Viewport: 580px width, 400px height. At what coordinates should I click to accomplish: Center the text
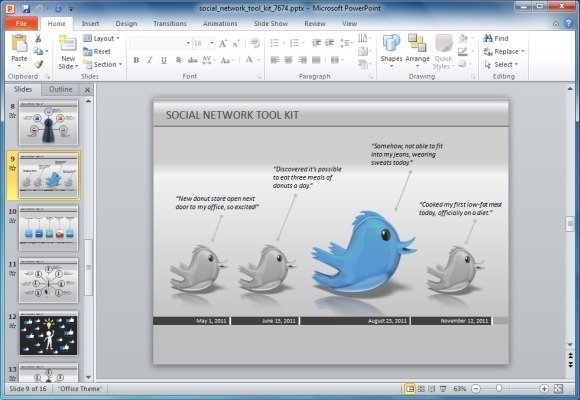tap(288, 60)
